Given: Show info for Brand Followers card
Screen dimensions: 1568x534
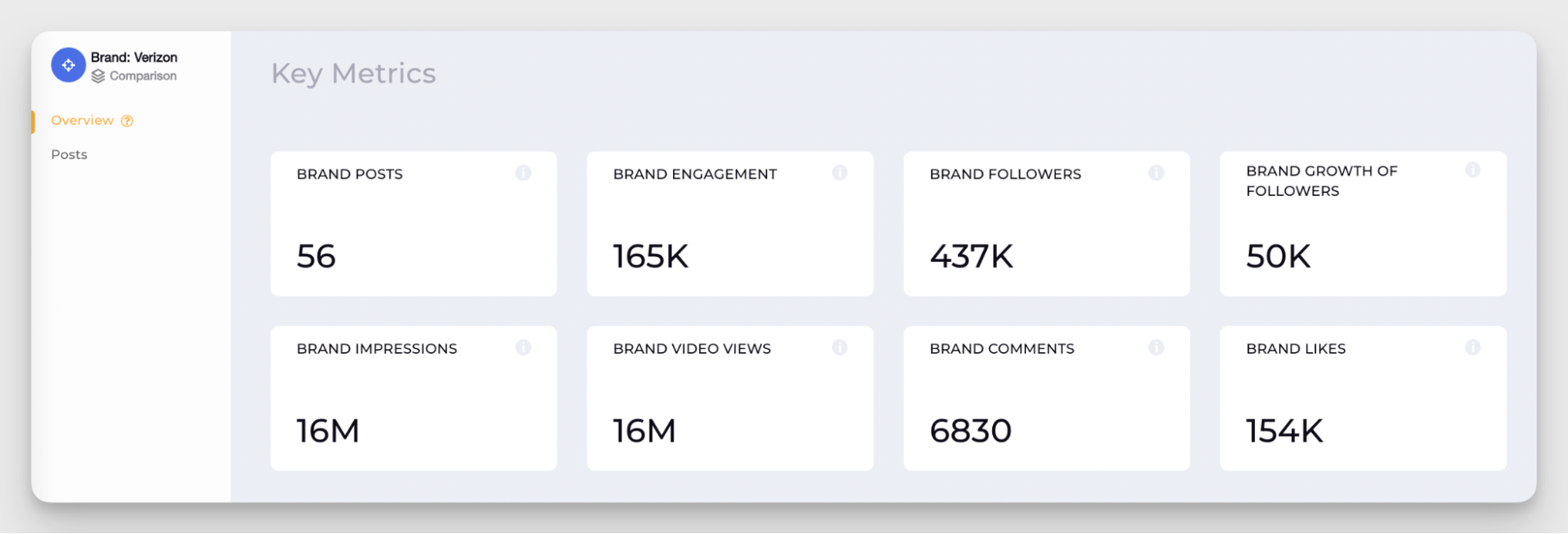Looking at the screenshot, I should [x=1156, y=173].
